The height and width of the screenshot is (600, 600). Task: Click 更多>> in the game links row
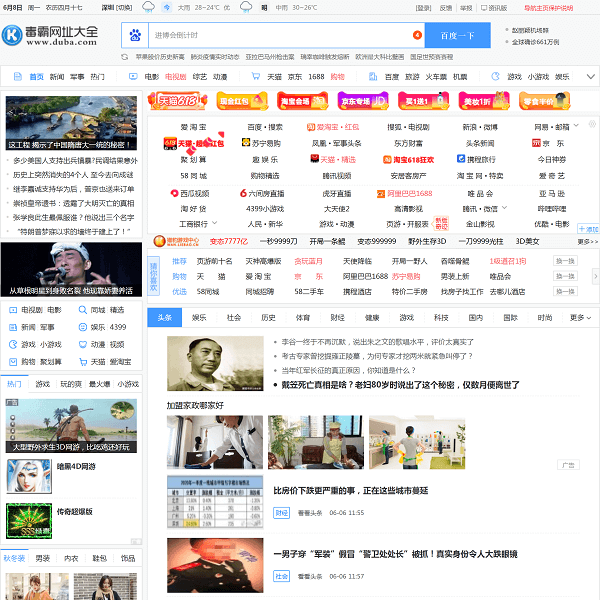tap(587, 242)
